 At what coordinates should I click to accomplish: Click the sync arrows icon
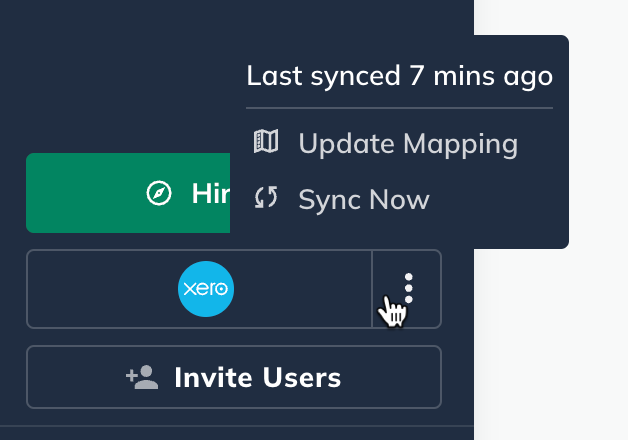(266, 197)
